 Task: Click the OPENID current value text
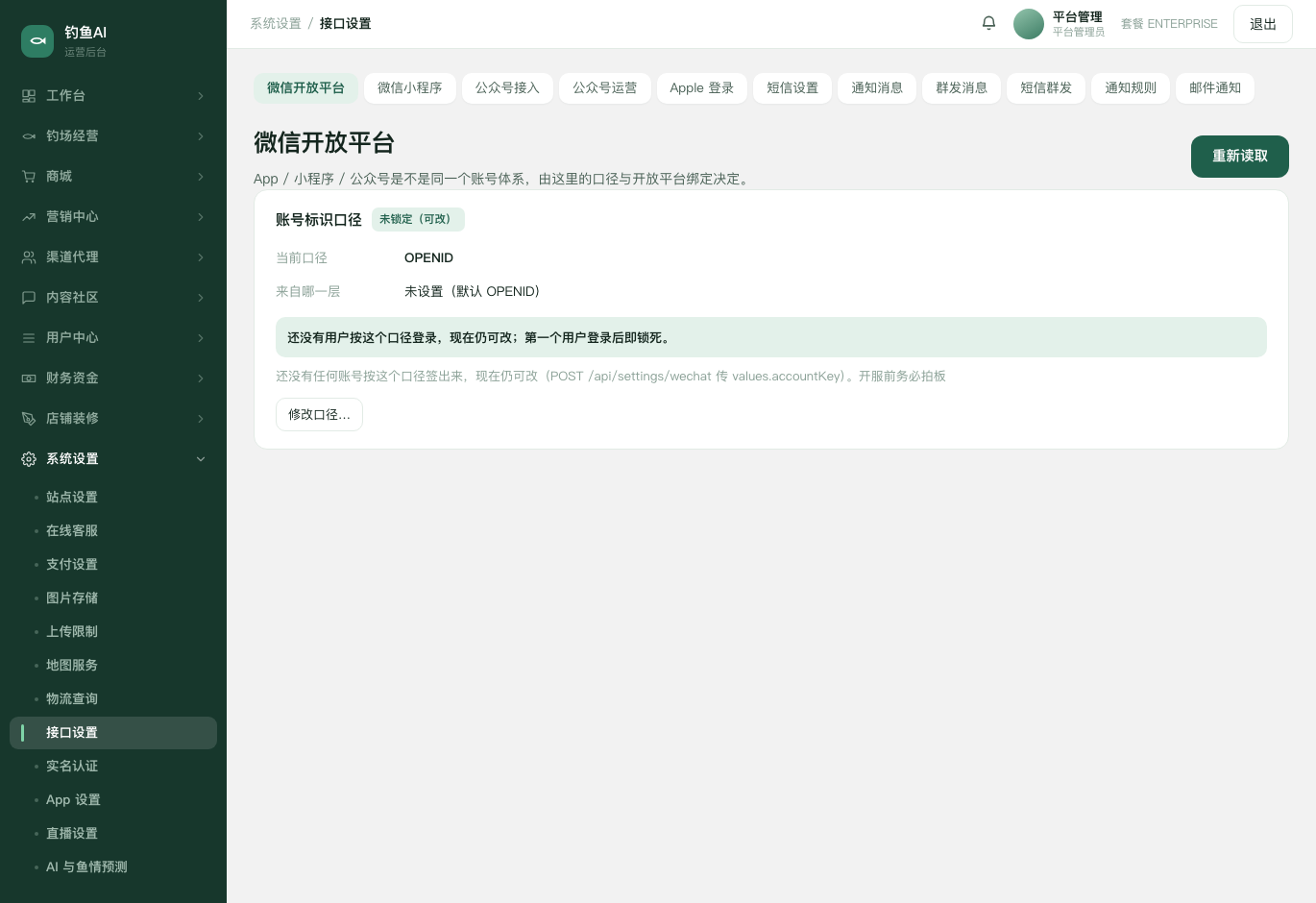(428, 258)
